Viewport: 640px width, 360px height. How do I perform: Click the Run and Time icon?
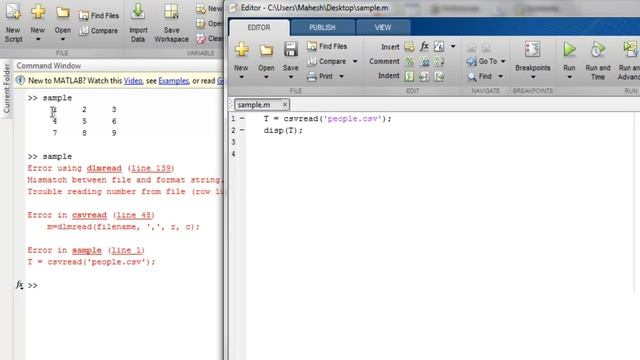click(x=598, y=49)
